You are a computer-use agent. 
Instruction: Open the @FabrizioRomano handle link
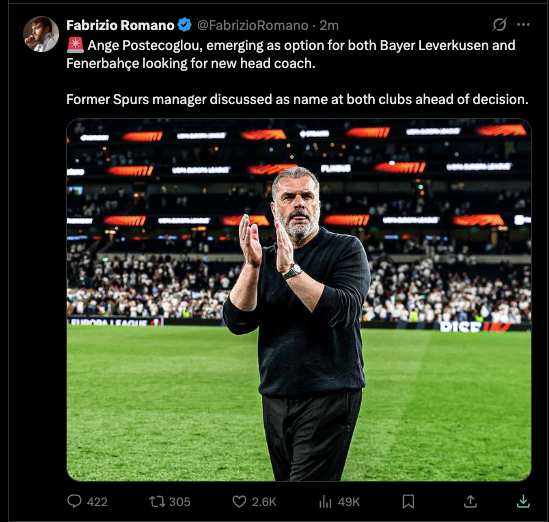point(252,25)
